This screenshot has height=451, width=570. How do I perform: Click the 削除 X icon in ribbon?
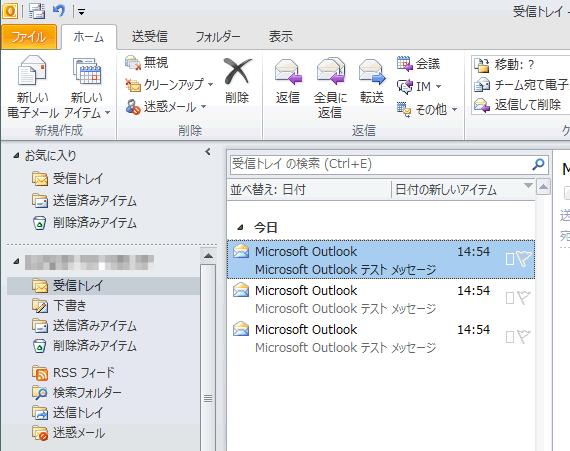(237, 72)
